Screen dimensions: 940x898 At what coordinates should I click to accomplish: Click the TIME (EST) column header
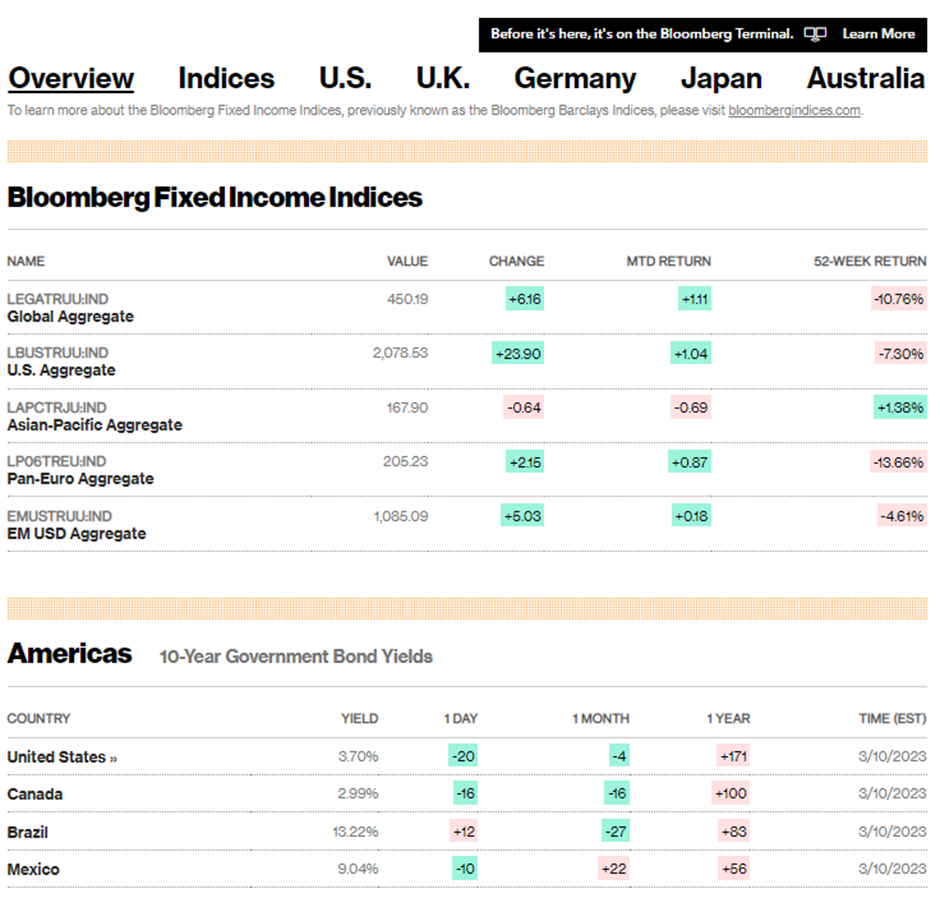pos(893,718)
